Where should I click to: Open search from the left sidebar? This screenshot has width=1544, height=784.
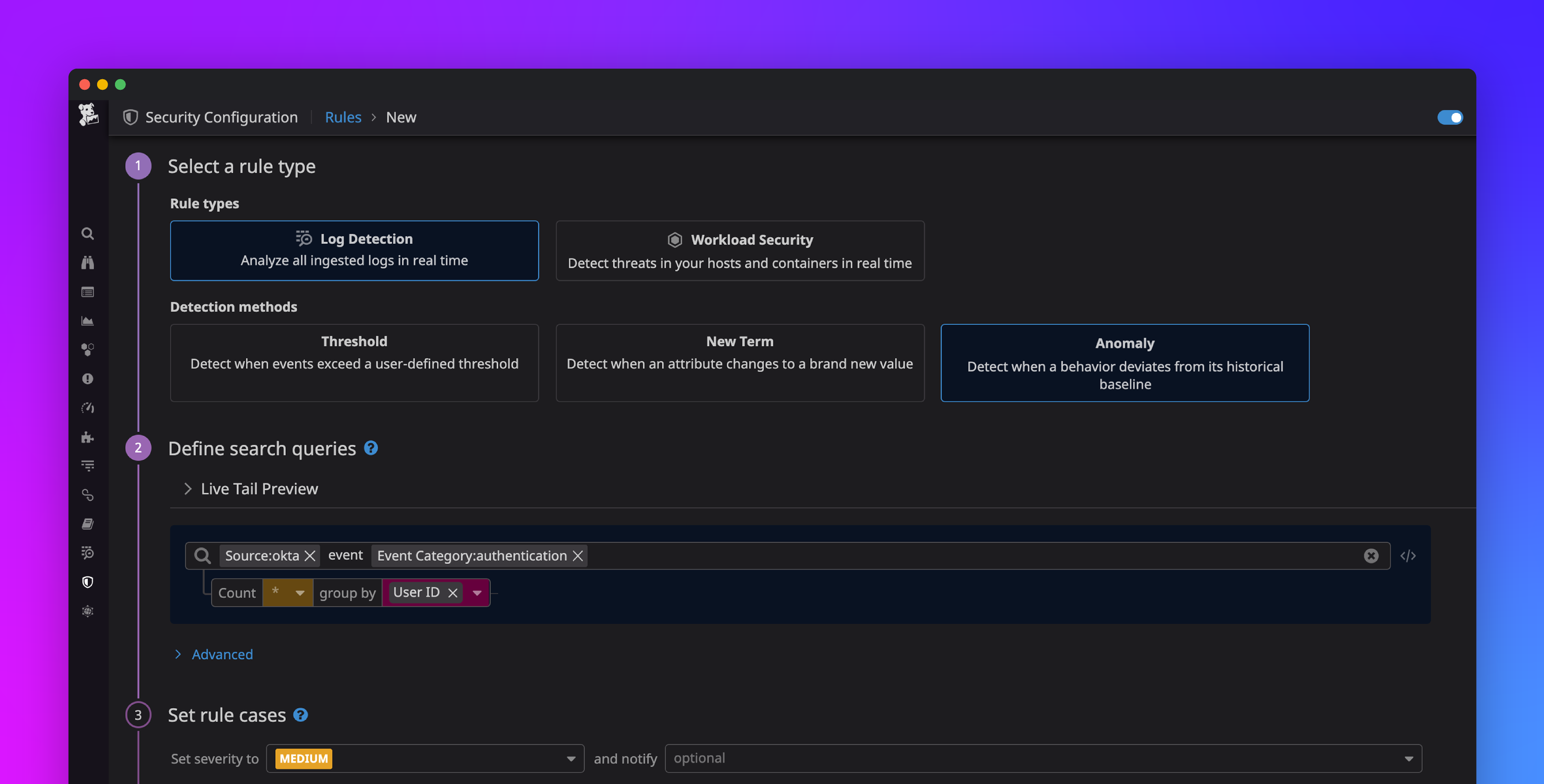click(x=87, y=233)
